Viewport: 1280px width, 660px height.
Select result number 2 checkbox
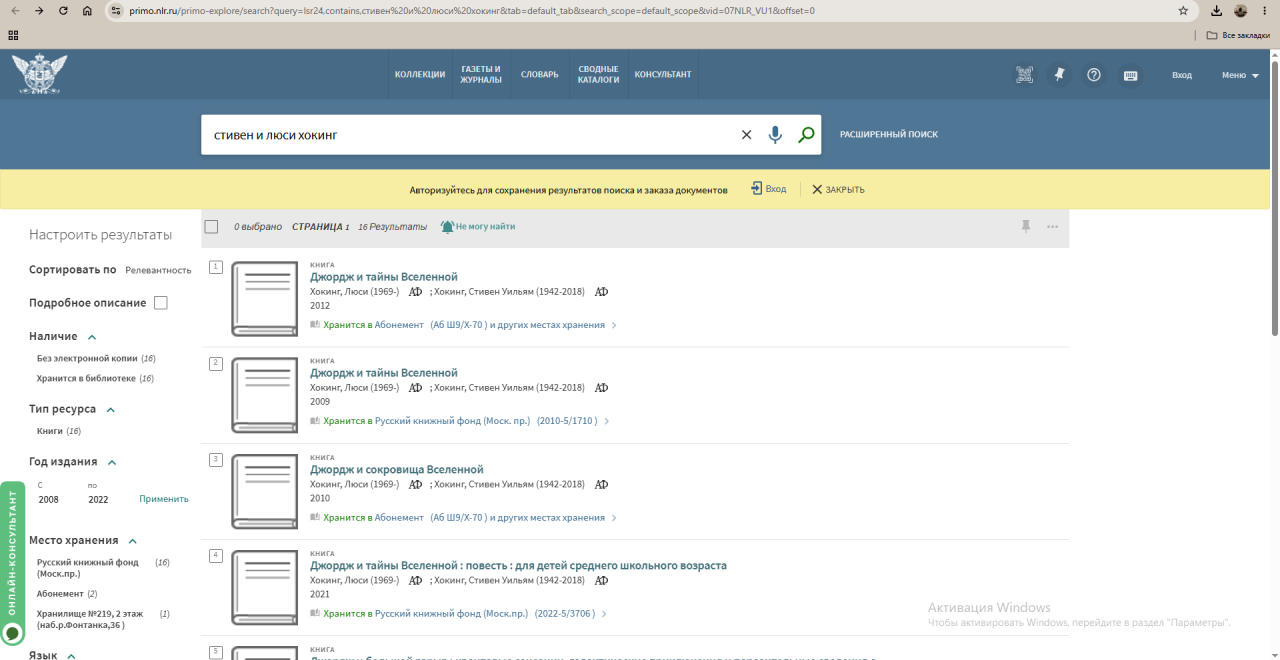[x=216, y=363]
